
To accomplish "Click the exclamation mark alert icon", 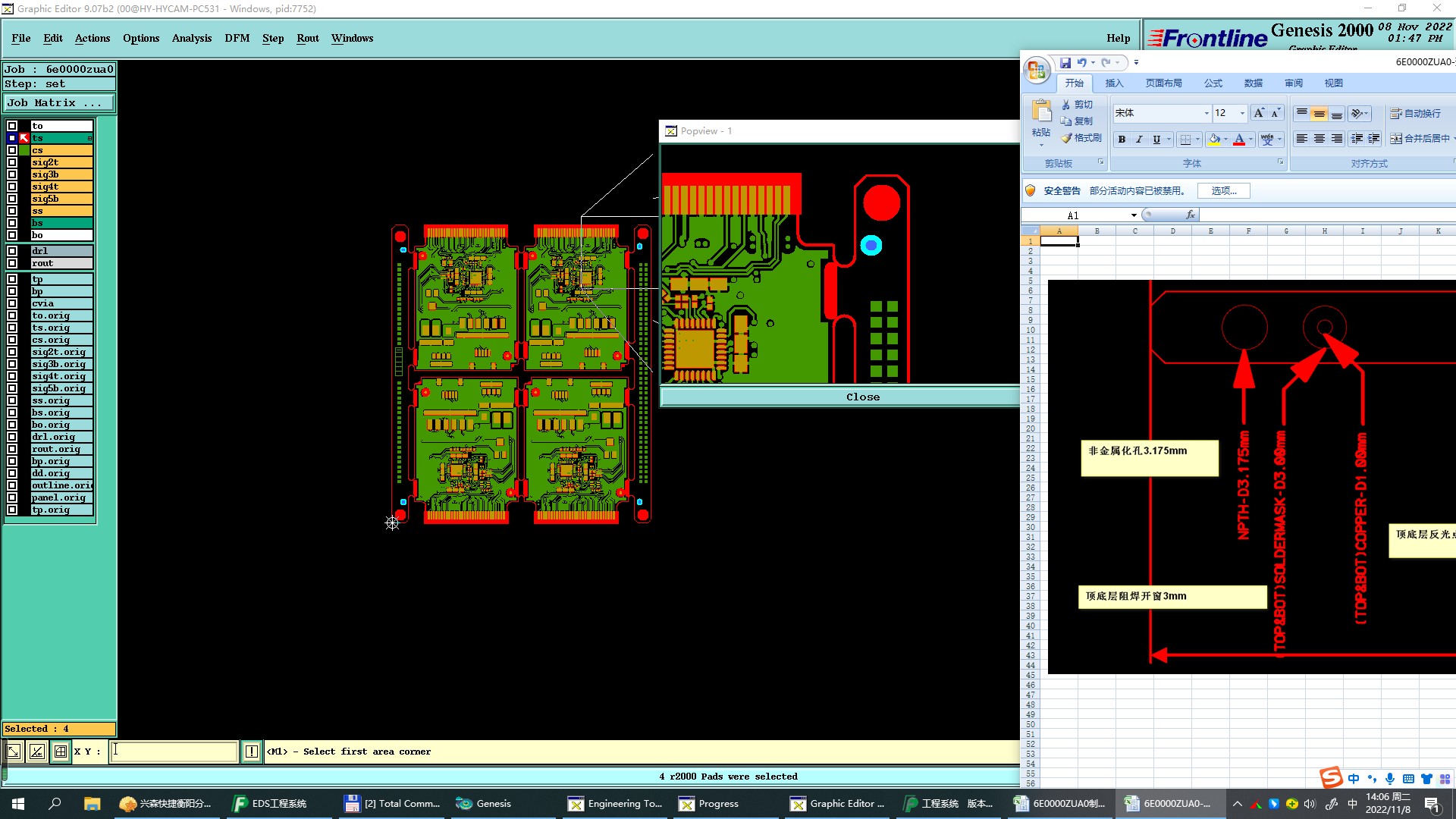I will [x=252, y=752].
